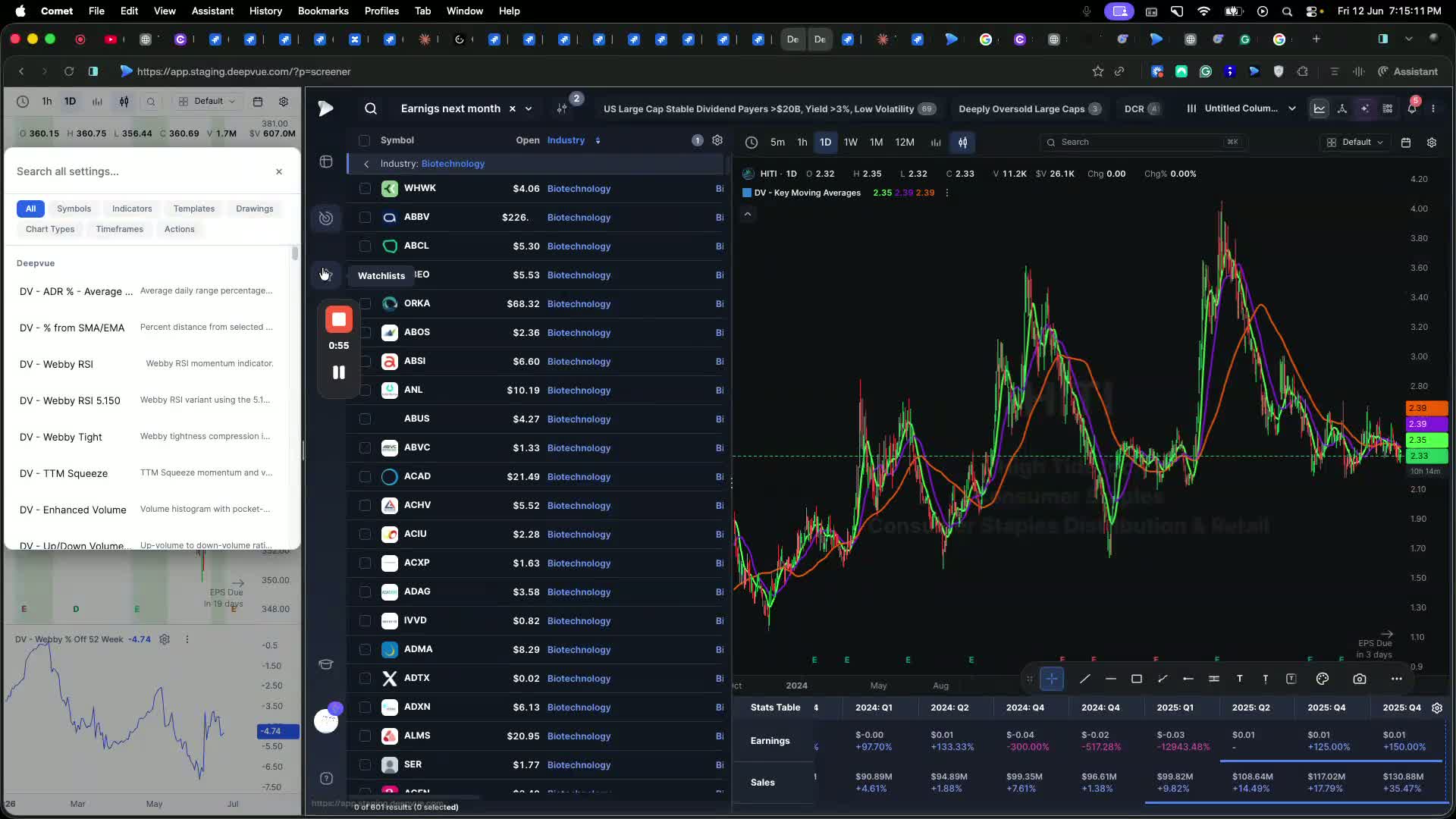The height and width of the screenshot is (819, 1456).
Task: Select the Chart Types settings tab
Action: 50,229
